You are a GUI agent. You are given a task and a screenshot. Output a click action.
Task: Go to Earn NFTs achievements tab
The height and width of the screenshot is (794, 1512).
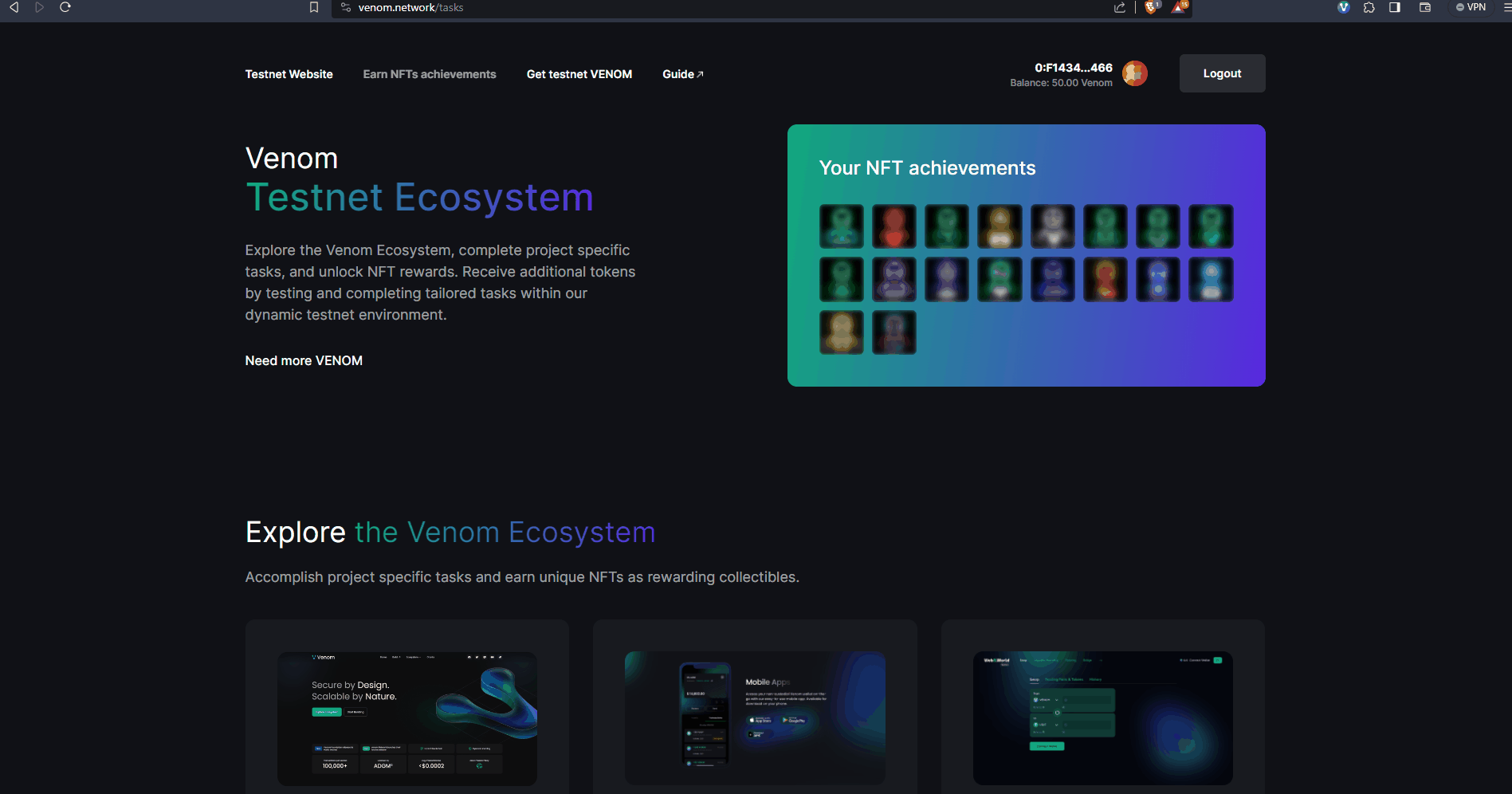pos(429,74)
